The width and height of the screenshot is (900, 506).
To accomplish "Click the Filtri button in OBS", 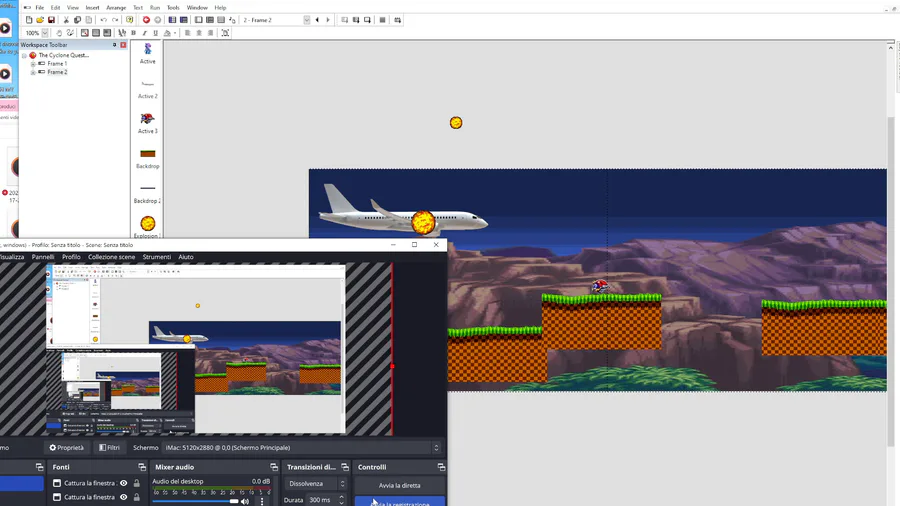I will [x=109, y=447].
